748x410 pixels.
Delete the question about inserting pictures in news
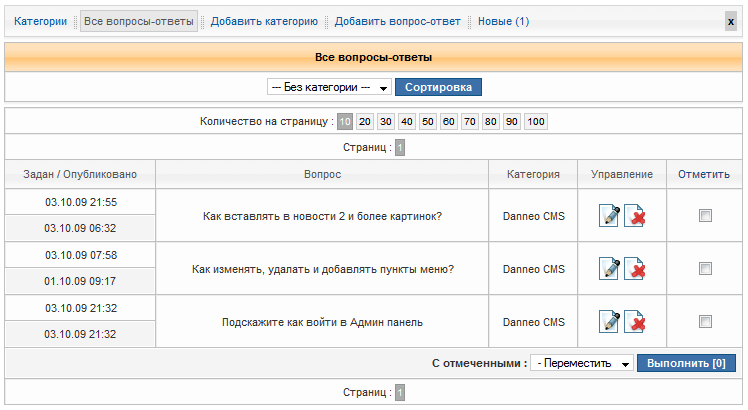click(x=634, y=215)
